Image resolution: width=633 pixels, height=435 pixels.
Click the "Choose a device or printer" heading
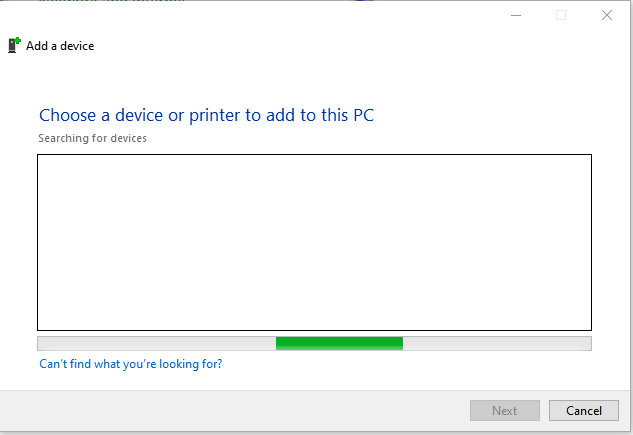pos(206,115)
